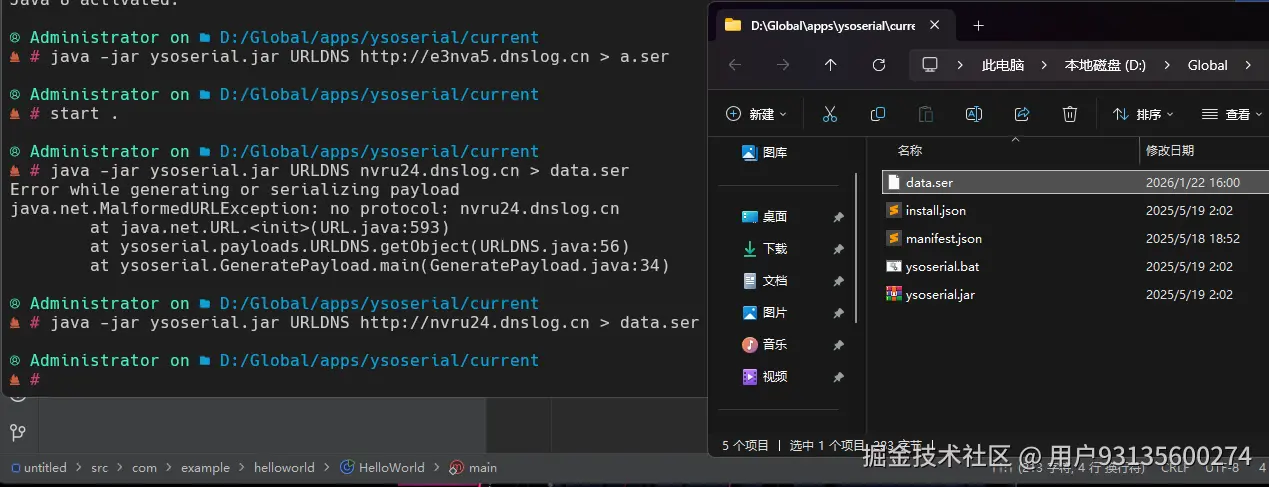Open the 排序 sort dropdown

[x=1143, y=114]
